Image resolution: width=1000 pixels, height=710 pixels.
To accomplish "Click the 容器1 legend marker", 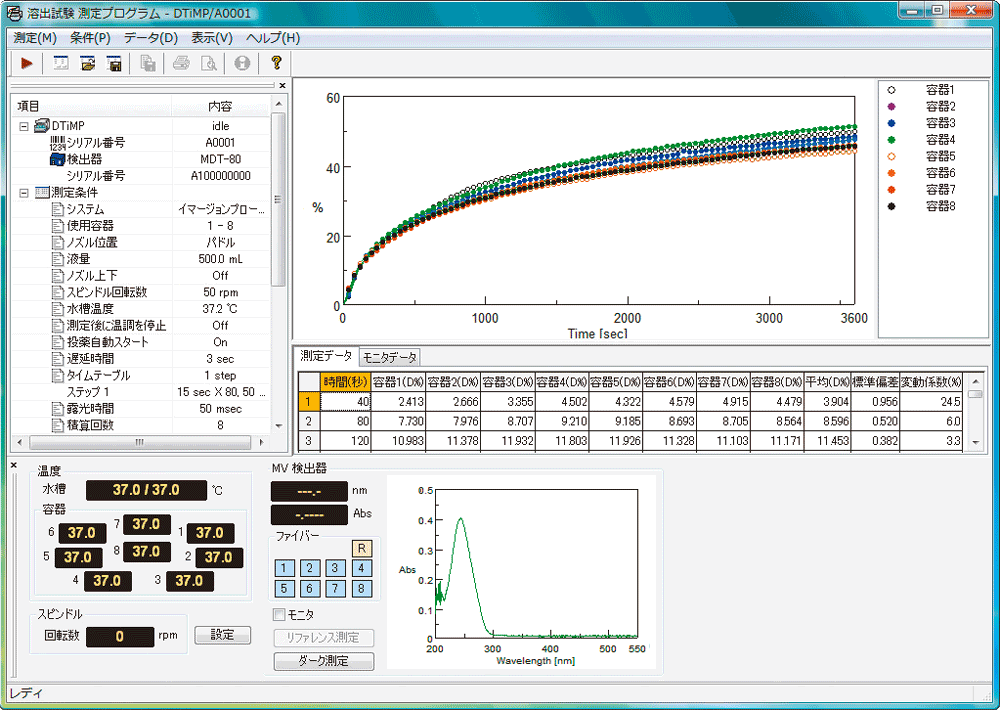I will 892,90.
